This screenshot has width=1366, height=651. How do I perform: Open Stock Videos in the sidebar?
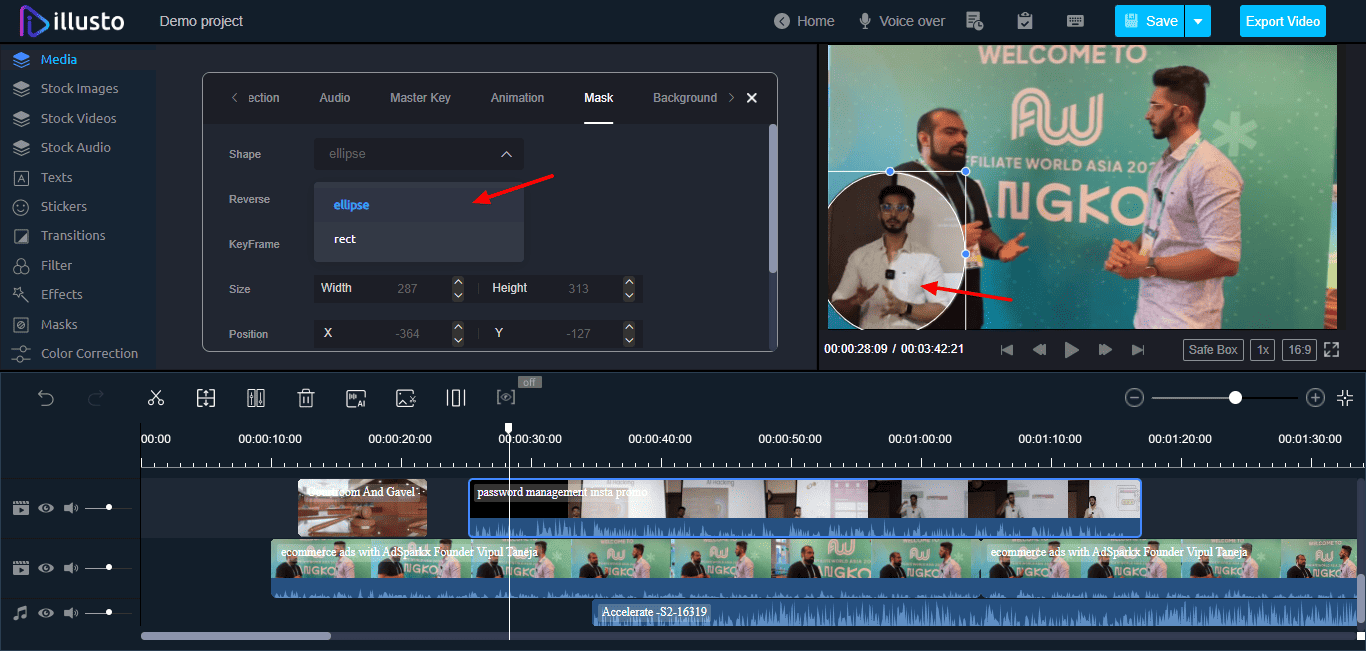[78, 118]
